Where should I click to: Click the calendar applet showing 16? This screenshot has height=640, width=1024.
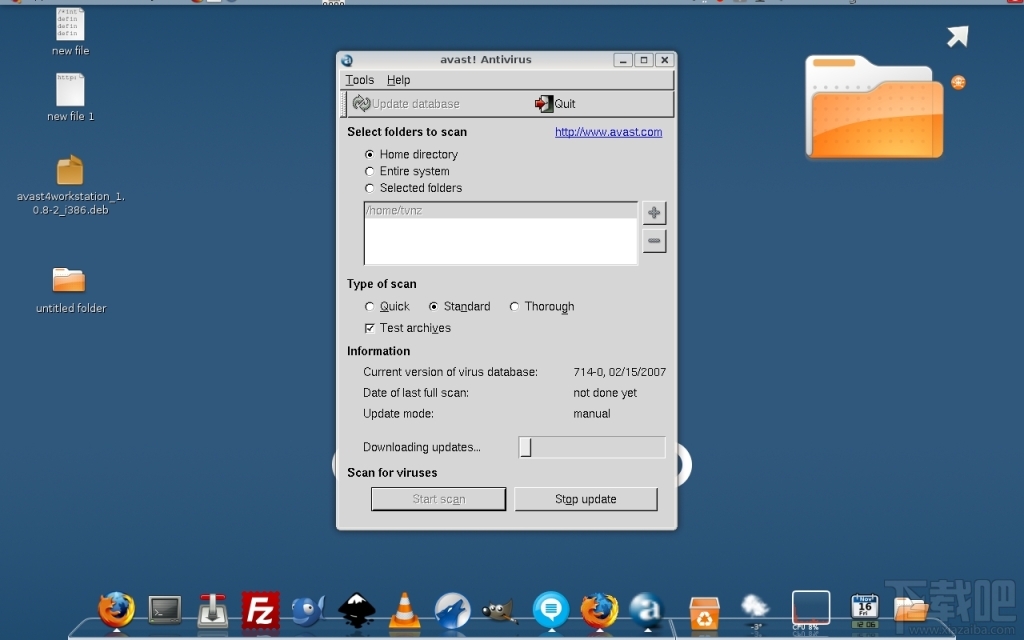(865, 610)
